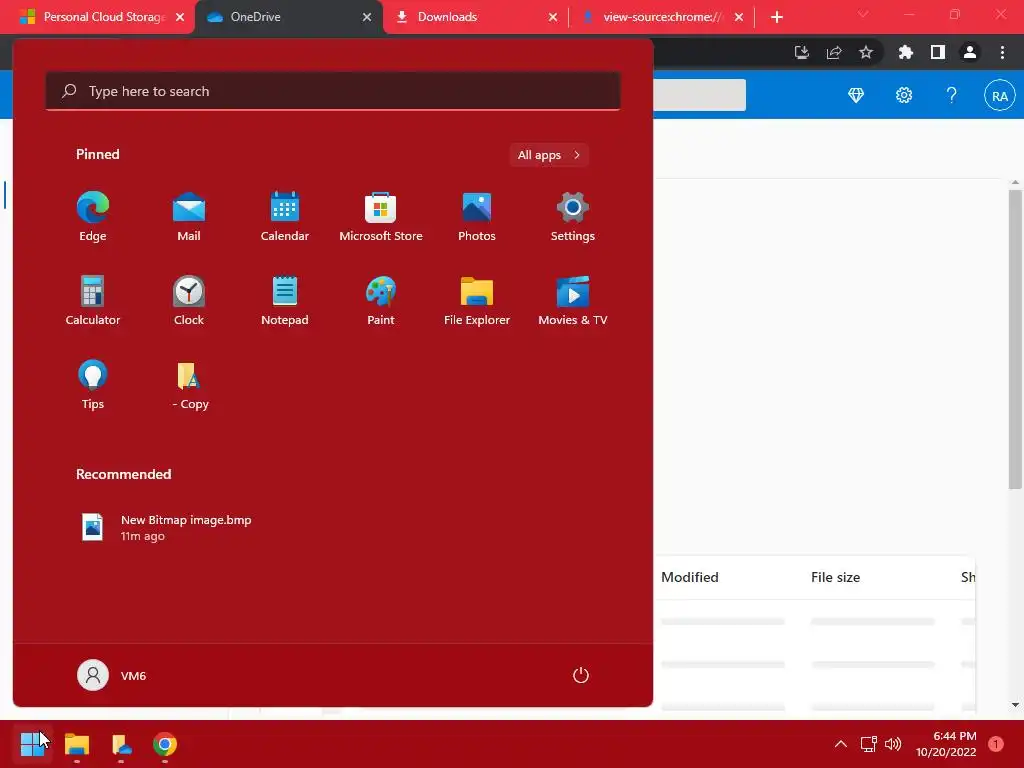Launch the Paint app
Image resolution: width=1024 pixels, height=768 pixels.
click(381, 300)
